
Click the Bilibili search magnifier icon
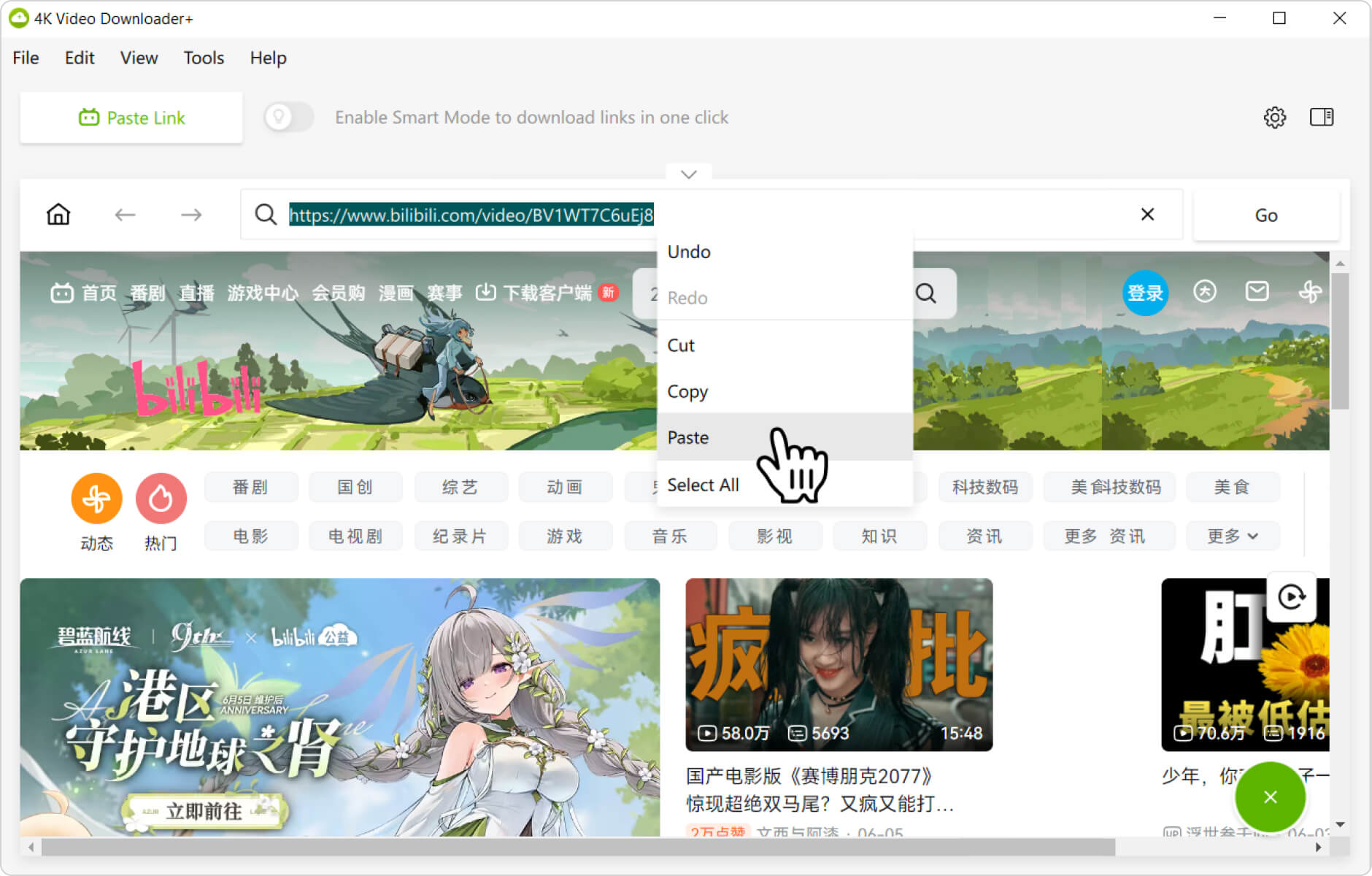(926, 293)
